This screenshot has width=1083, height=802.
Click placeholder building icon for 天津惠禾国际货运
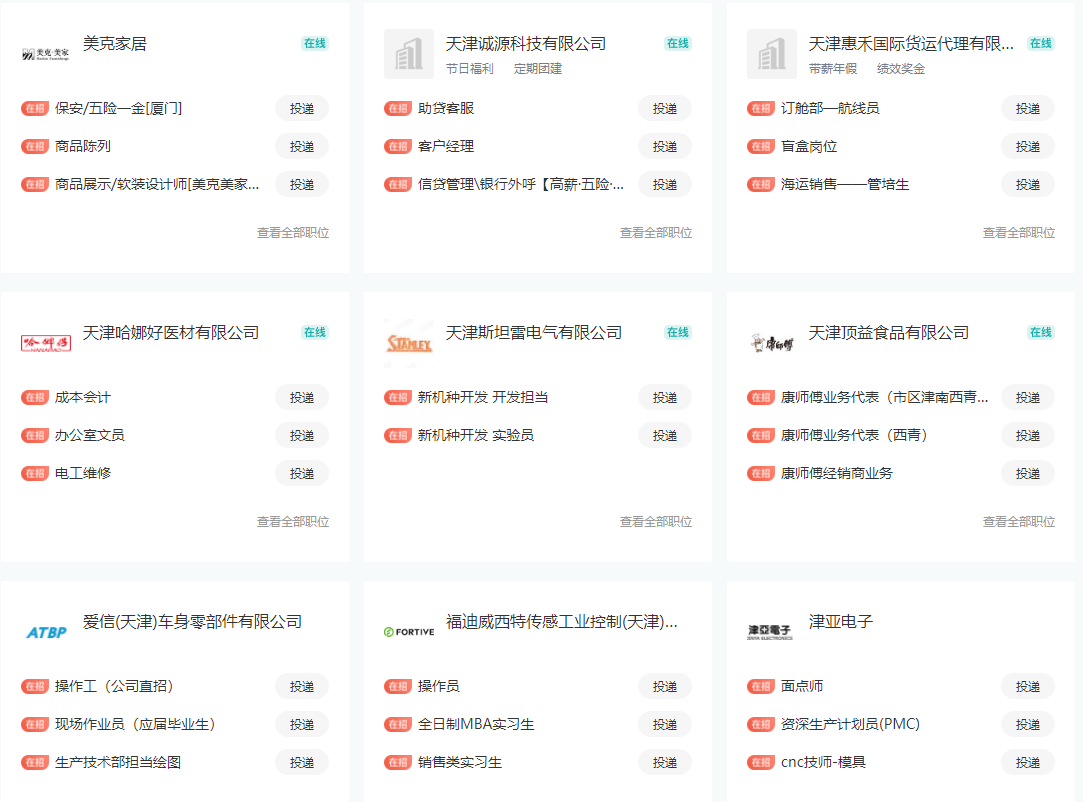[772, 54]
